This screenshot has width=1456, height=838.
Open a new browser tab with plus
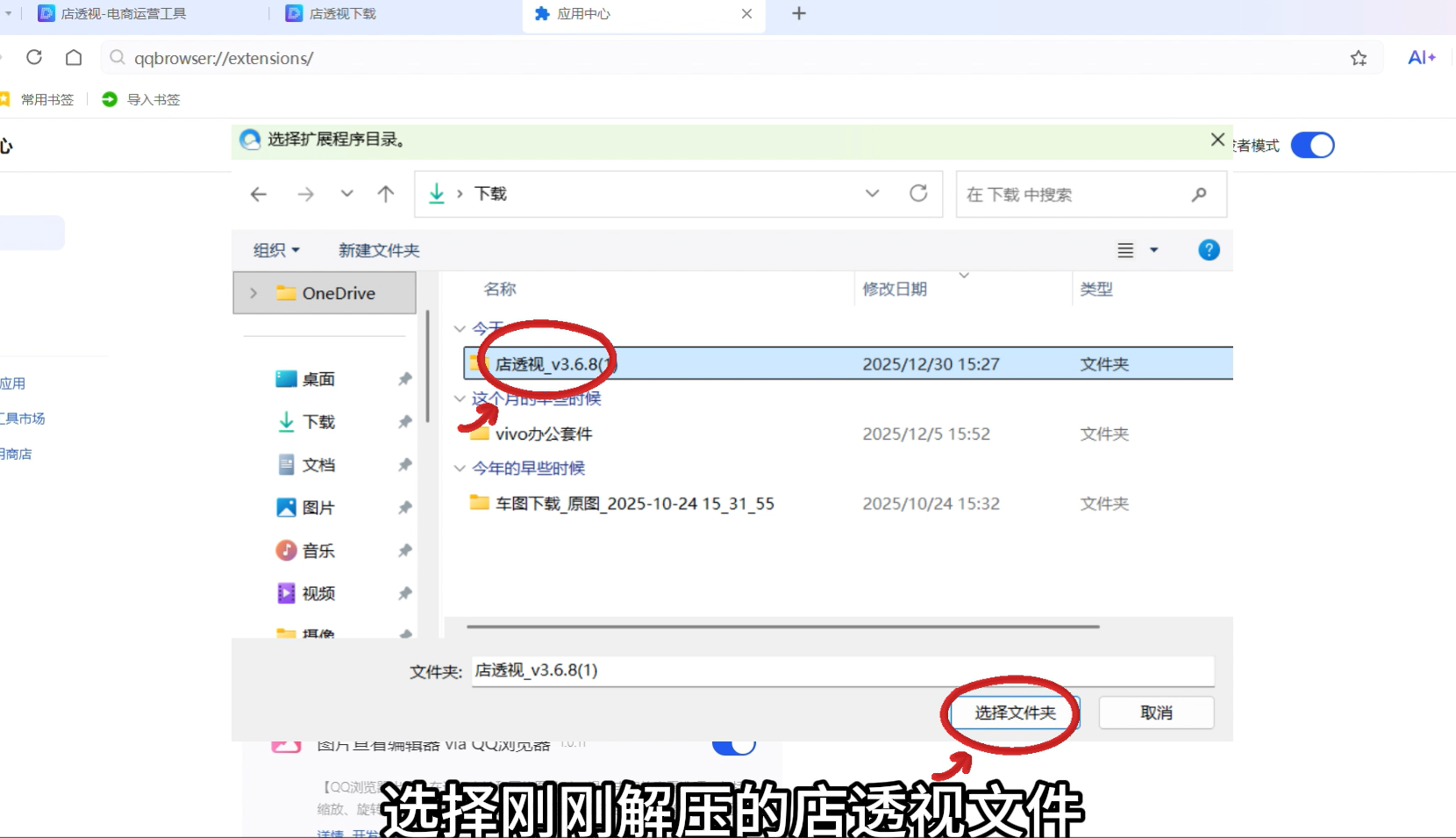pyautogui.click(x=799, y=13)
